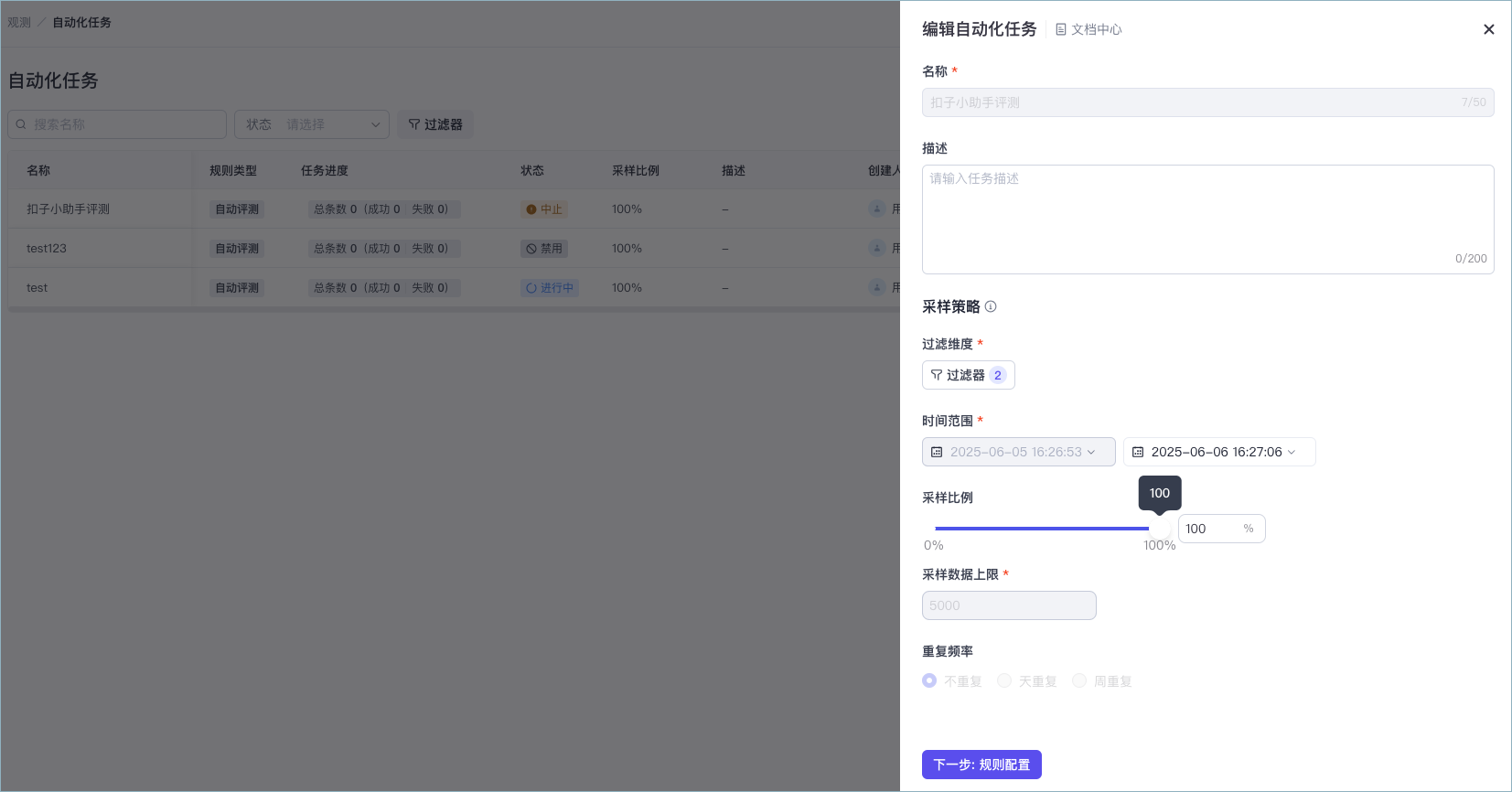The width and height of the screenshot is (1512, 792).
Task: Click the 描述 task description text area
Action: tap(1207, 219)
